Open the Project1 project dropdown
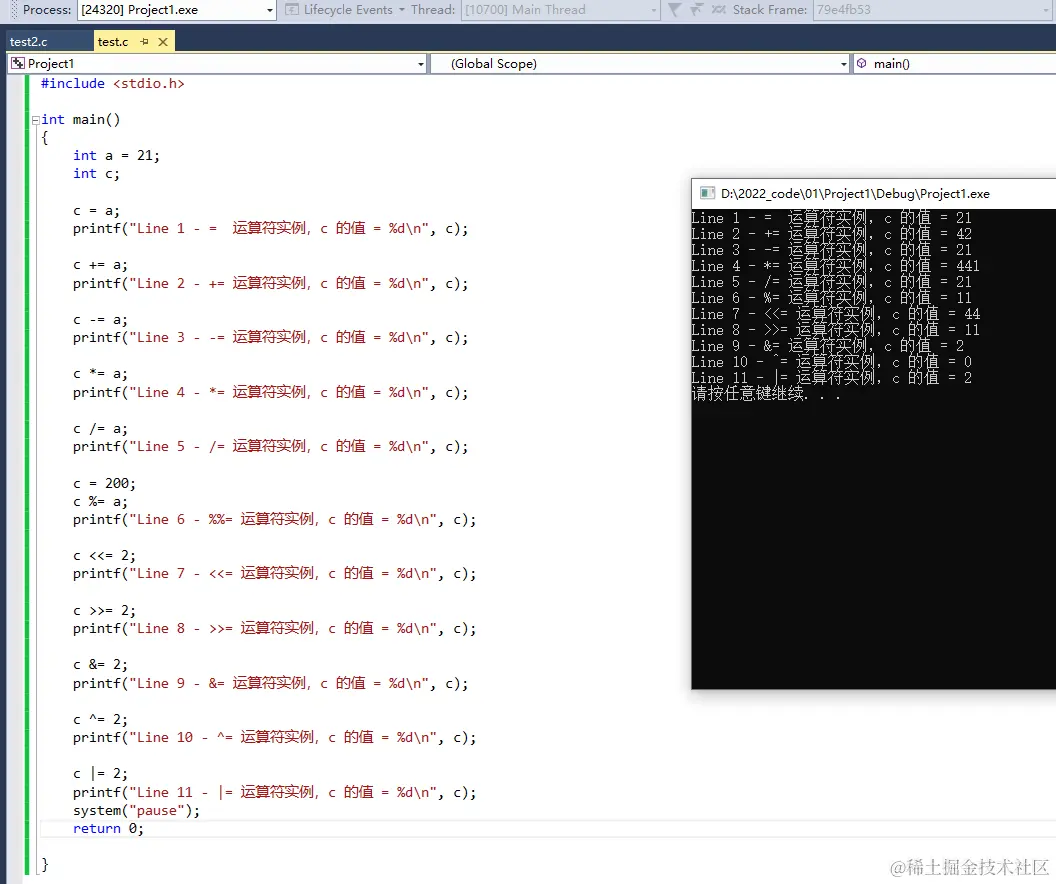Screen dimensions: 1056x884 click(x=421, y=64)
